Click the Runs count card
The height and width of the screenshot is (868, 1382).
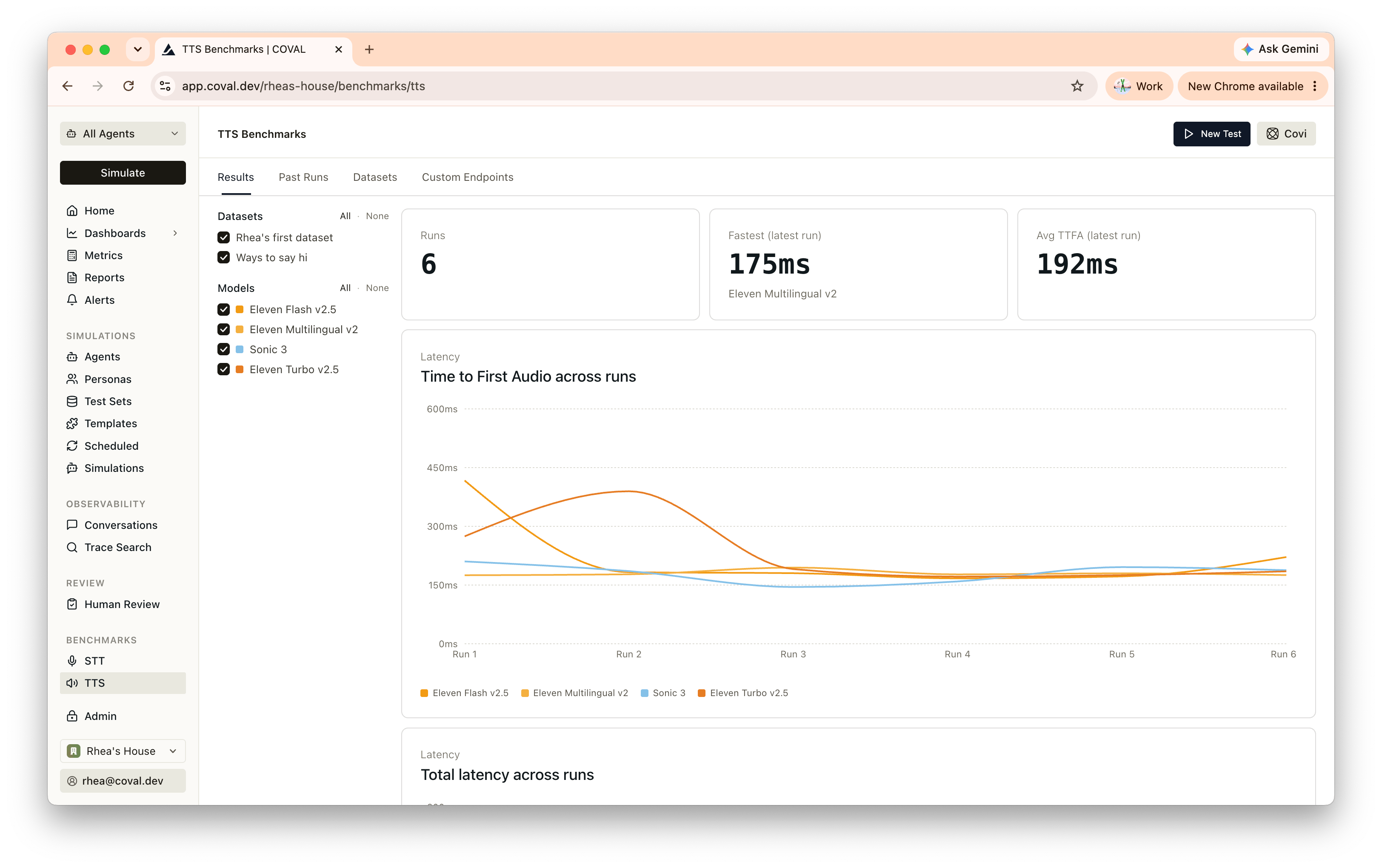pyautogui.click(x=551, y=265)
